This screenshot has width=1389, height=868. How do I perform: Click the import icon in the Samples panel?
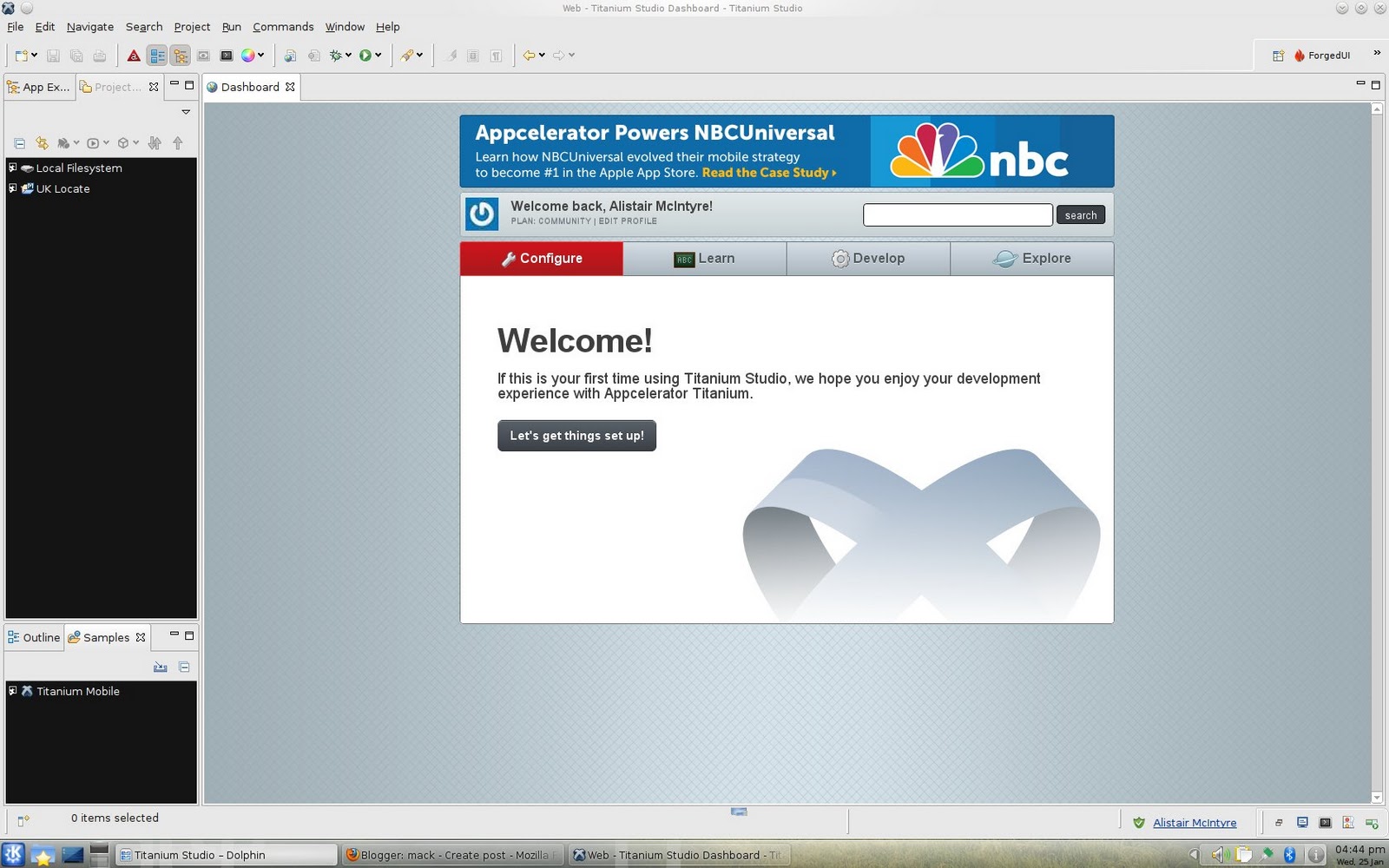160,667
